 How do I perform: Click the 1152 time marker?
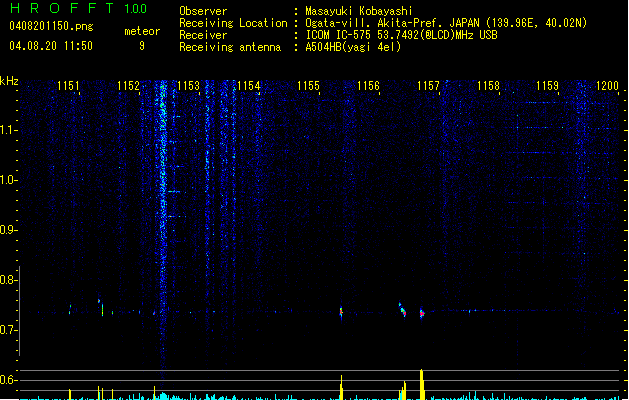(x=128, y=86)
